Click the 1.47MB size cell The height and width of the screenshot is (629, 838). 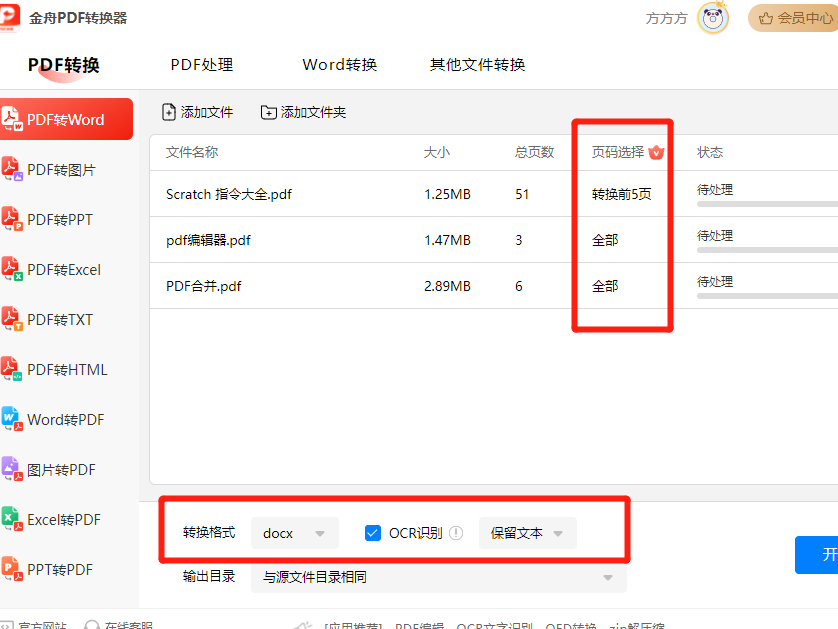[x=447, y=240]
